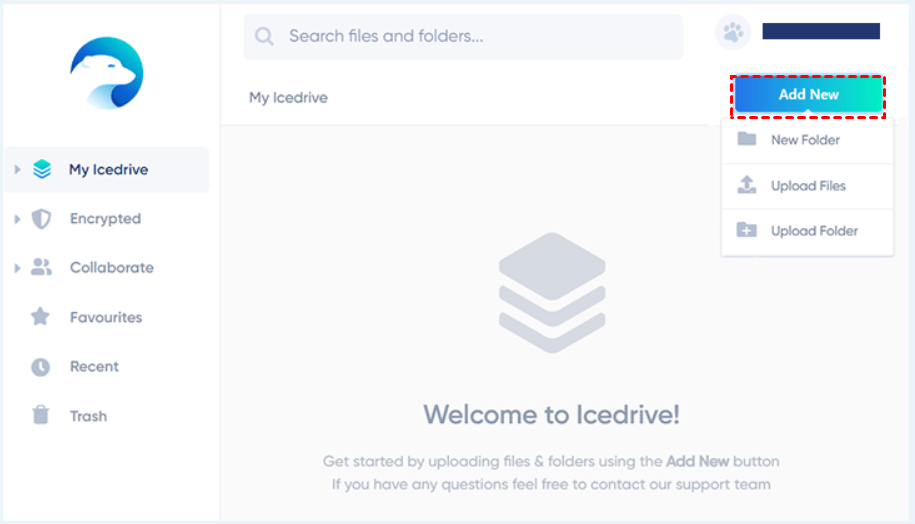Expand the Encrypted section arrow
The height and width of the screenshot is (524, 915).
[17, 219]
